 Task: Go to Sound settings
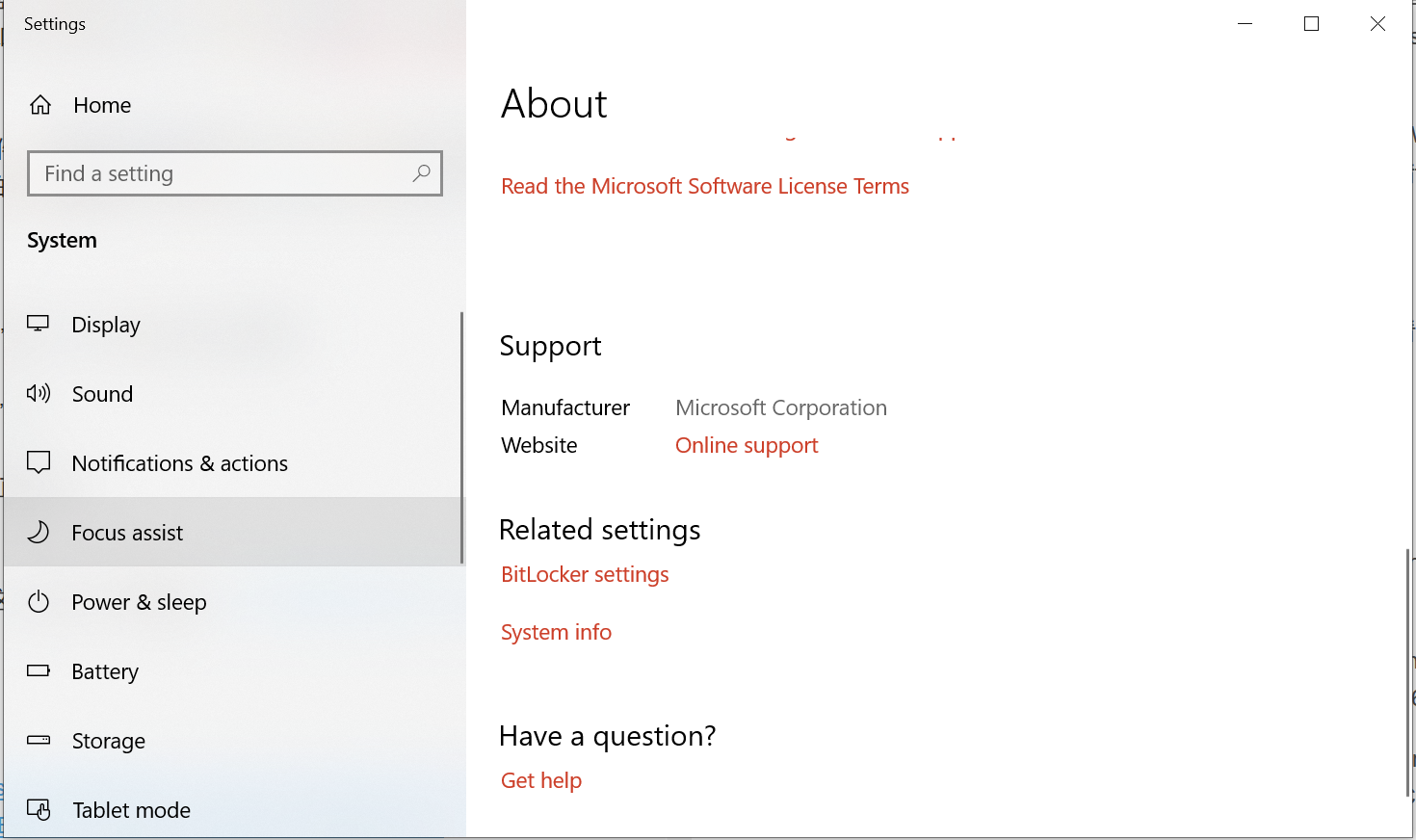pos(233,394)
